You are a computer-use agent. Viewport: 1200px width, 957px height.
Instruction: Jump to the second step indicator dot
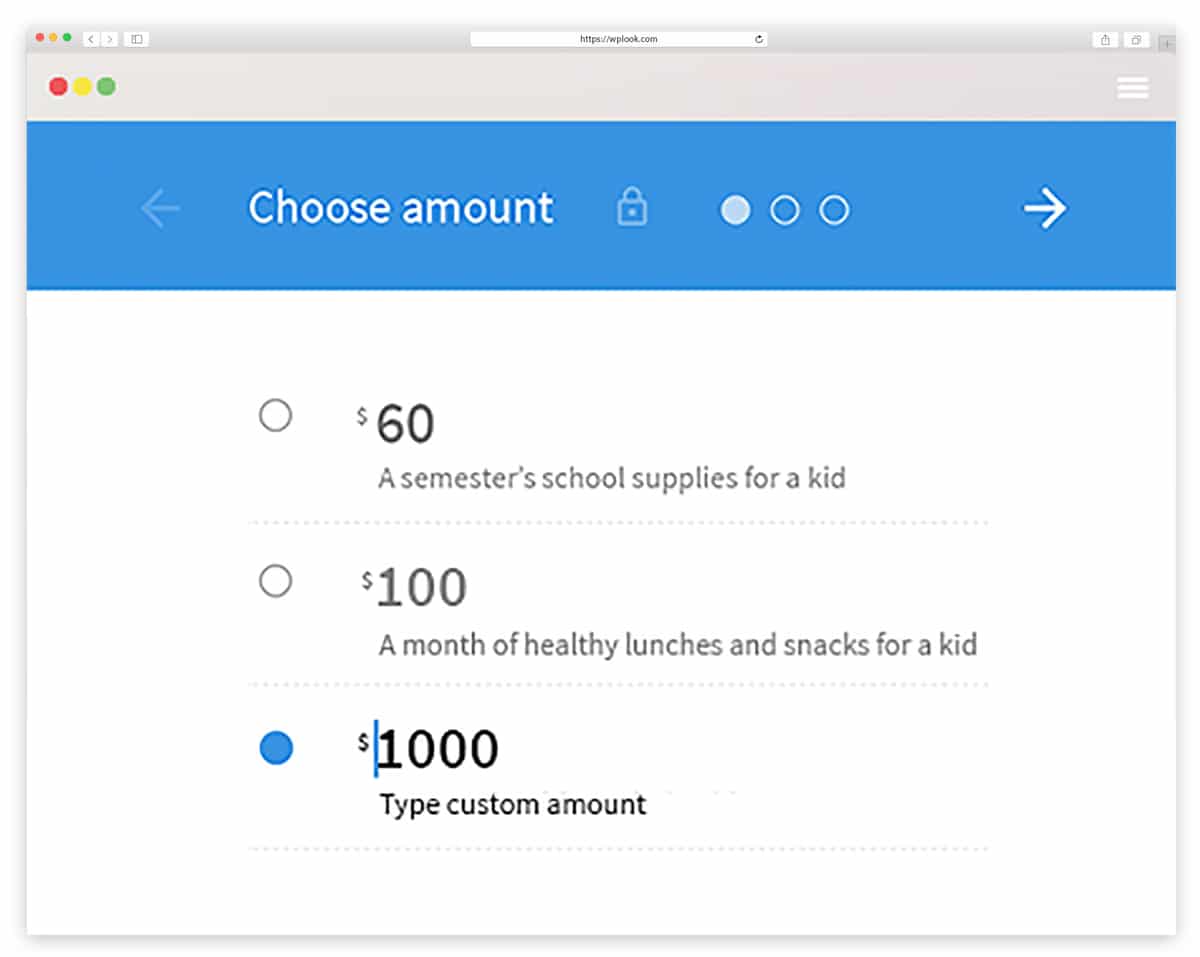tap(785, 210)
